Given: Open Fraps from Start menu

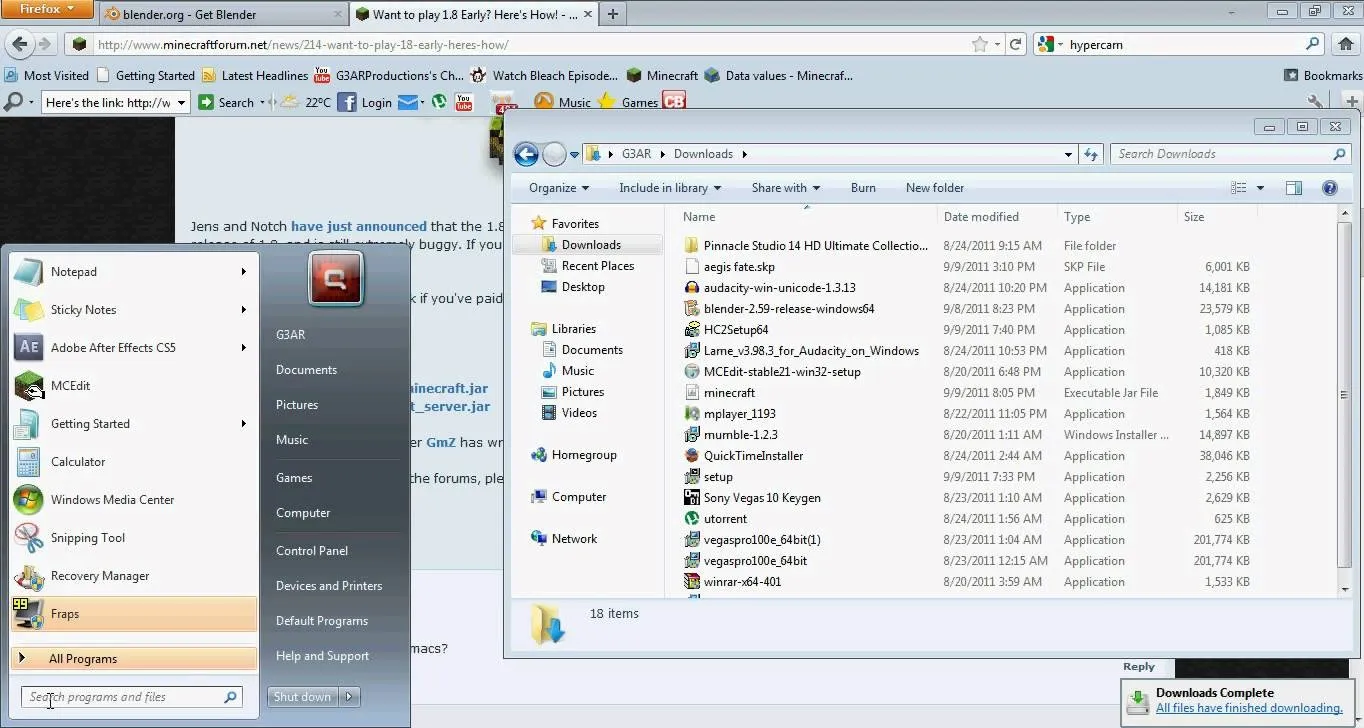Looking at the screenshot, I should (x=134, y=614).
